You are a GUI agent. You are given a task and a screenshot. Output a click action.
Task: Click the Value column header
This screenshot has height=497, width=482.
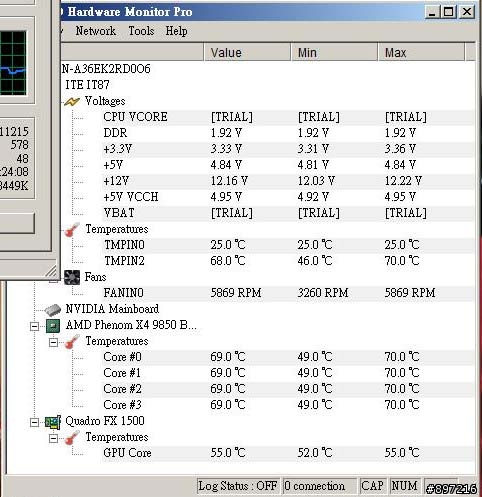pos(247,52)
